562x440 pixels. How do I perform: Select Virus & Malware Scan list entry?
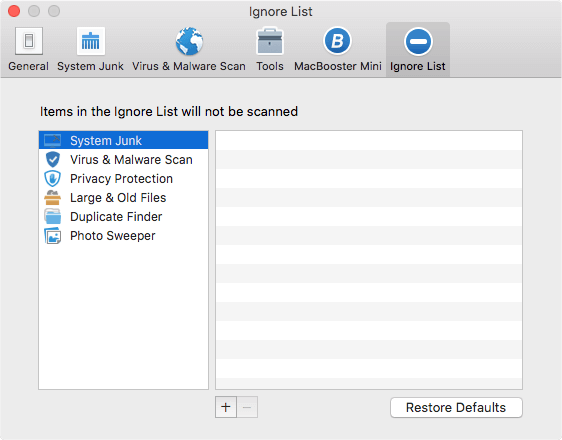coord(123,159)
